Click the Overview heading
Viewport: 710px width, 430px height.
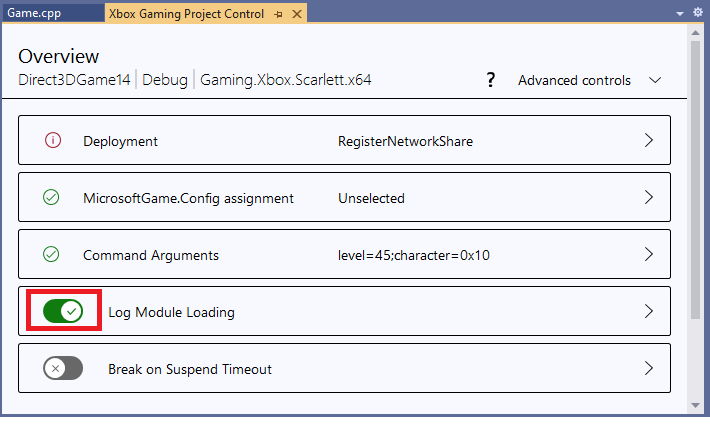click(x=58, y=57)
